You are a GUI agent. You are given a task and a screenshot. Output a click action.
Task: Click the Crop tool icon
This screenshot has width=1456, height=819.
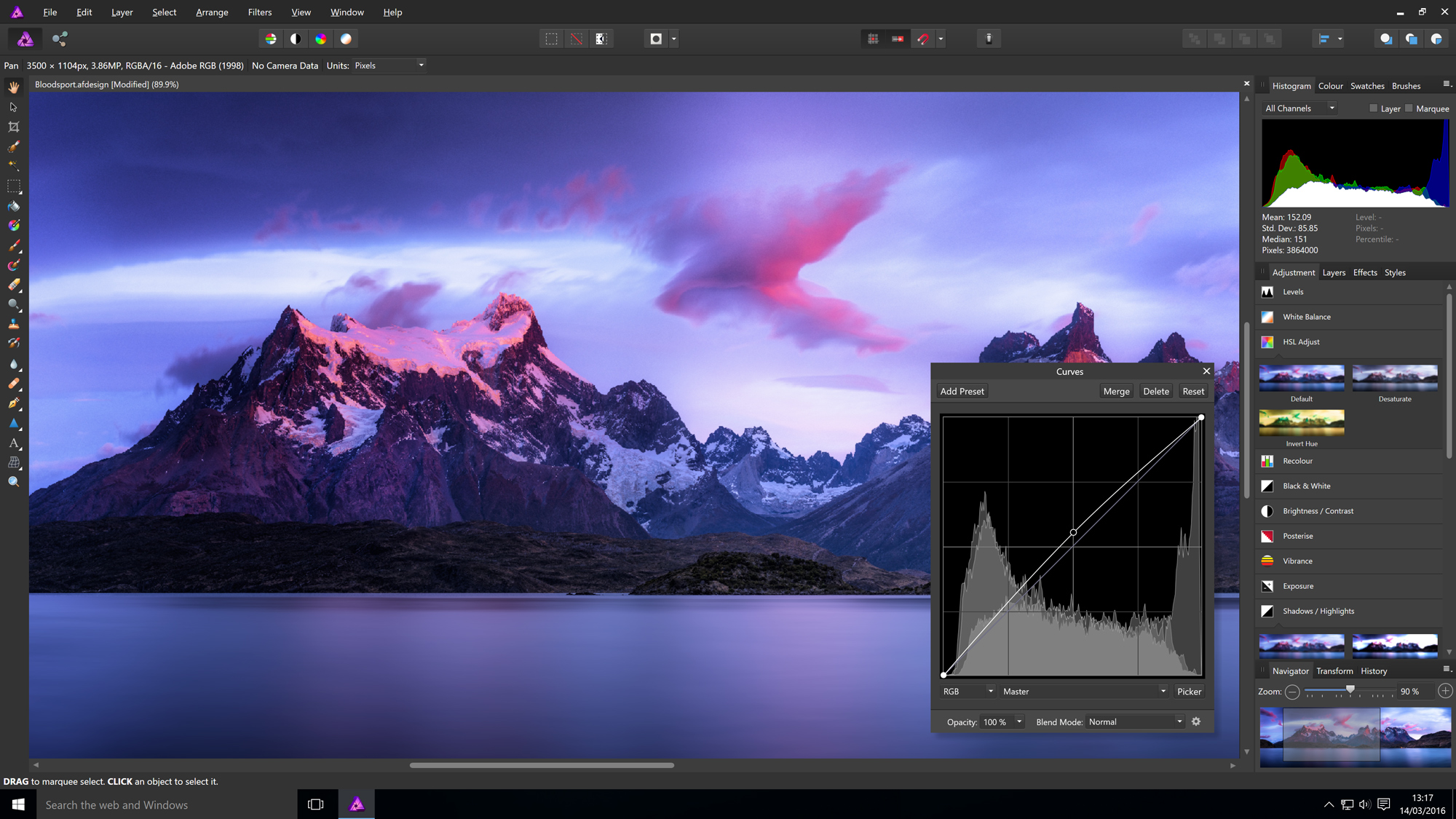13,127
